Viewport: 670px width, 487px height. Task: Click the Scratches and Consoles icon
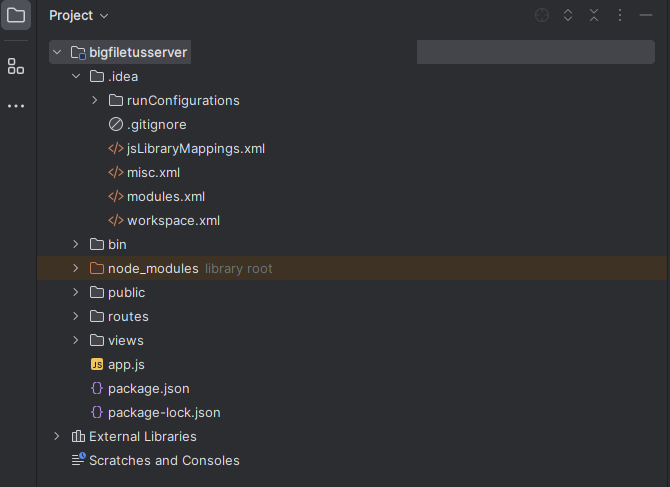(79, 459)
